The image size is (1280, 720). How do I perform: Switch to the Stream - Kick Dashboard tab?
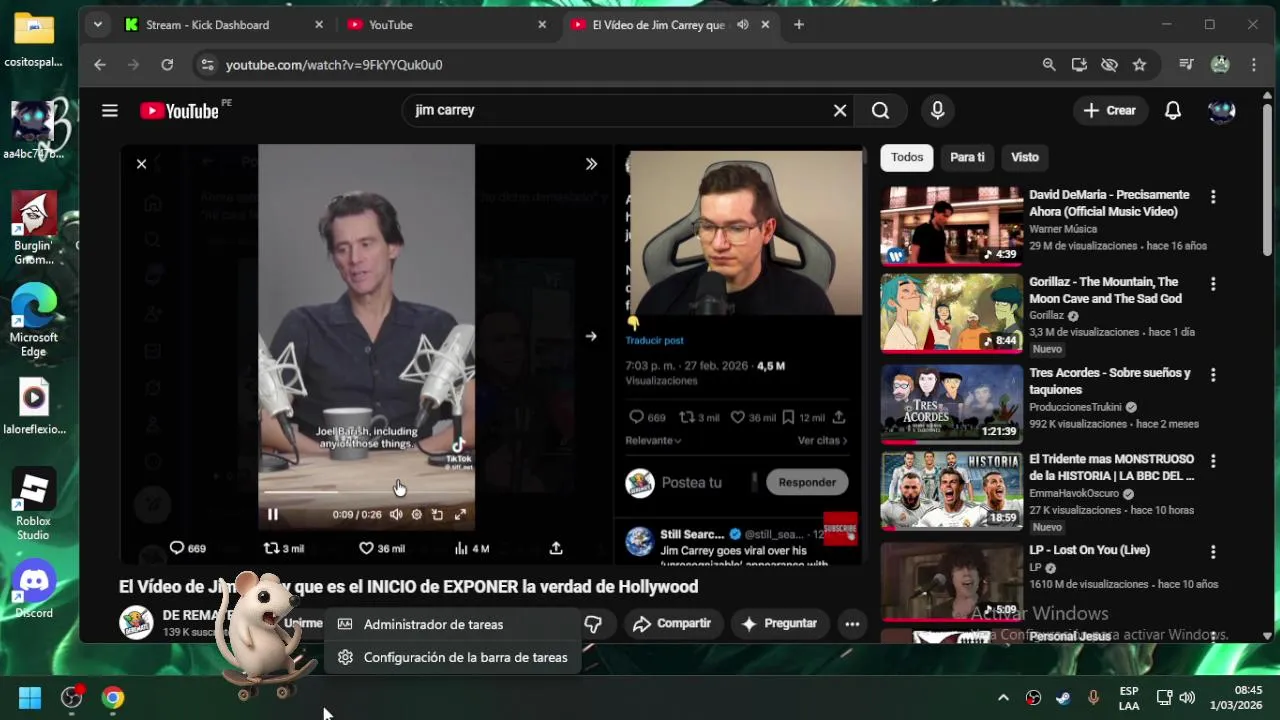(x=224, y=25)
